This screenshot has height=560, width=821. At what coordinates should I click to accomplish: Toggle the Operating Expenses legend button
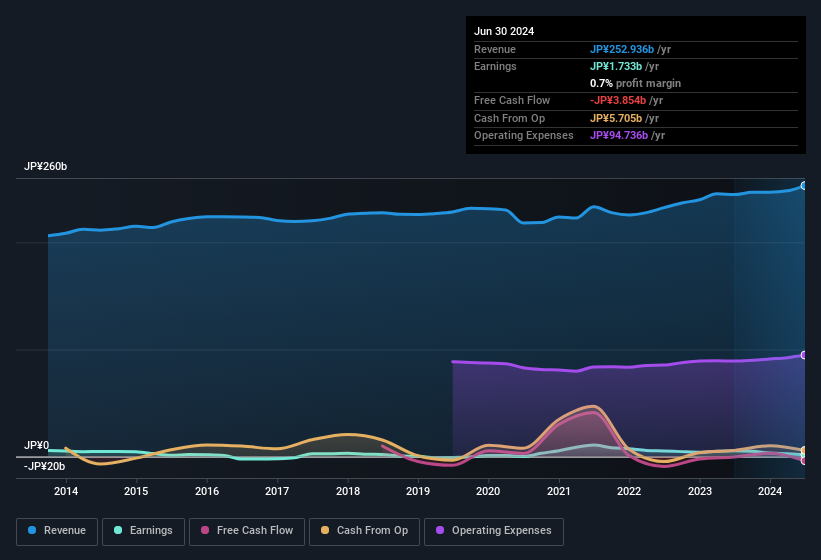pos(494,531)
